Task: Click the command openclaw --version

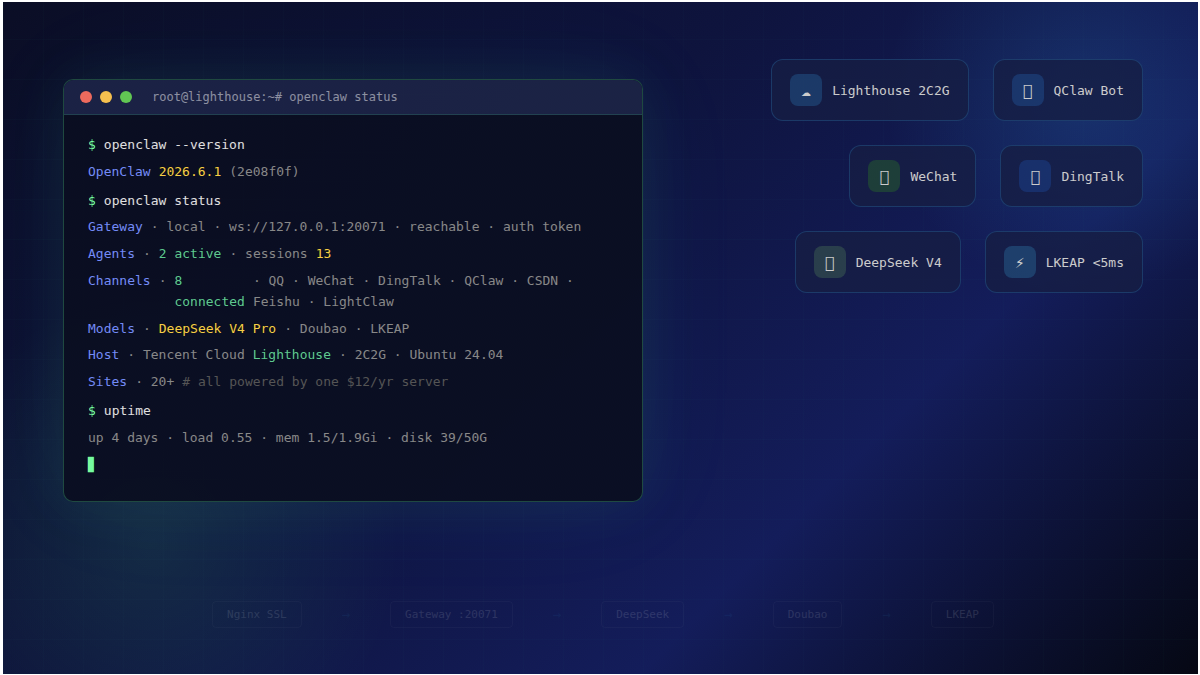Action: coord(174,145)
